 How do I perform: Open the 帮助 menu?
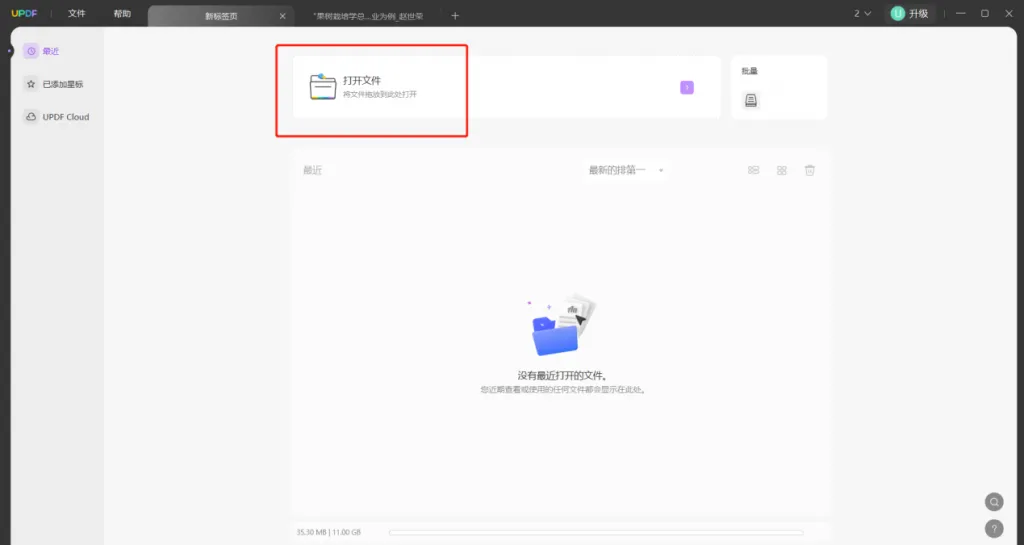point(122,14)
